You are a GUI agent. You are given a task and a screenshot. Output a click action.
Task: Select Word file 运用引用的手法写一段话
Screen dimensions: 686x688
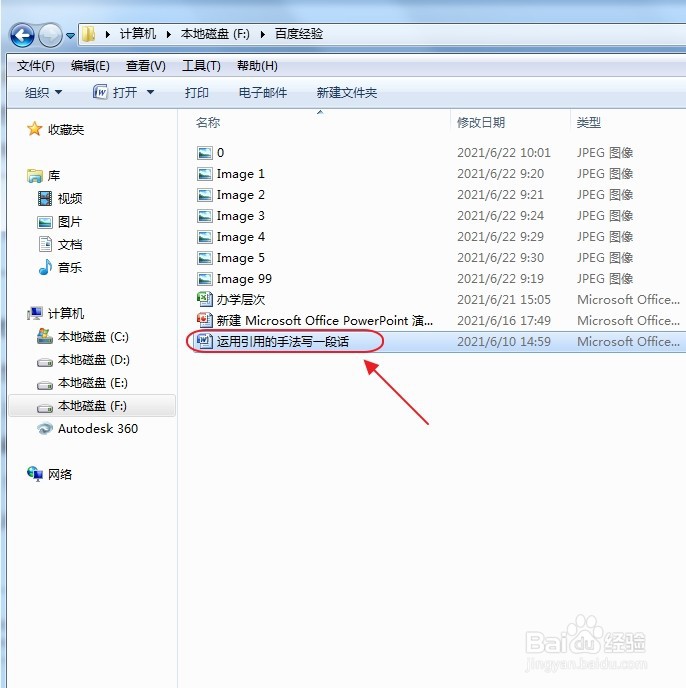273,341
